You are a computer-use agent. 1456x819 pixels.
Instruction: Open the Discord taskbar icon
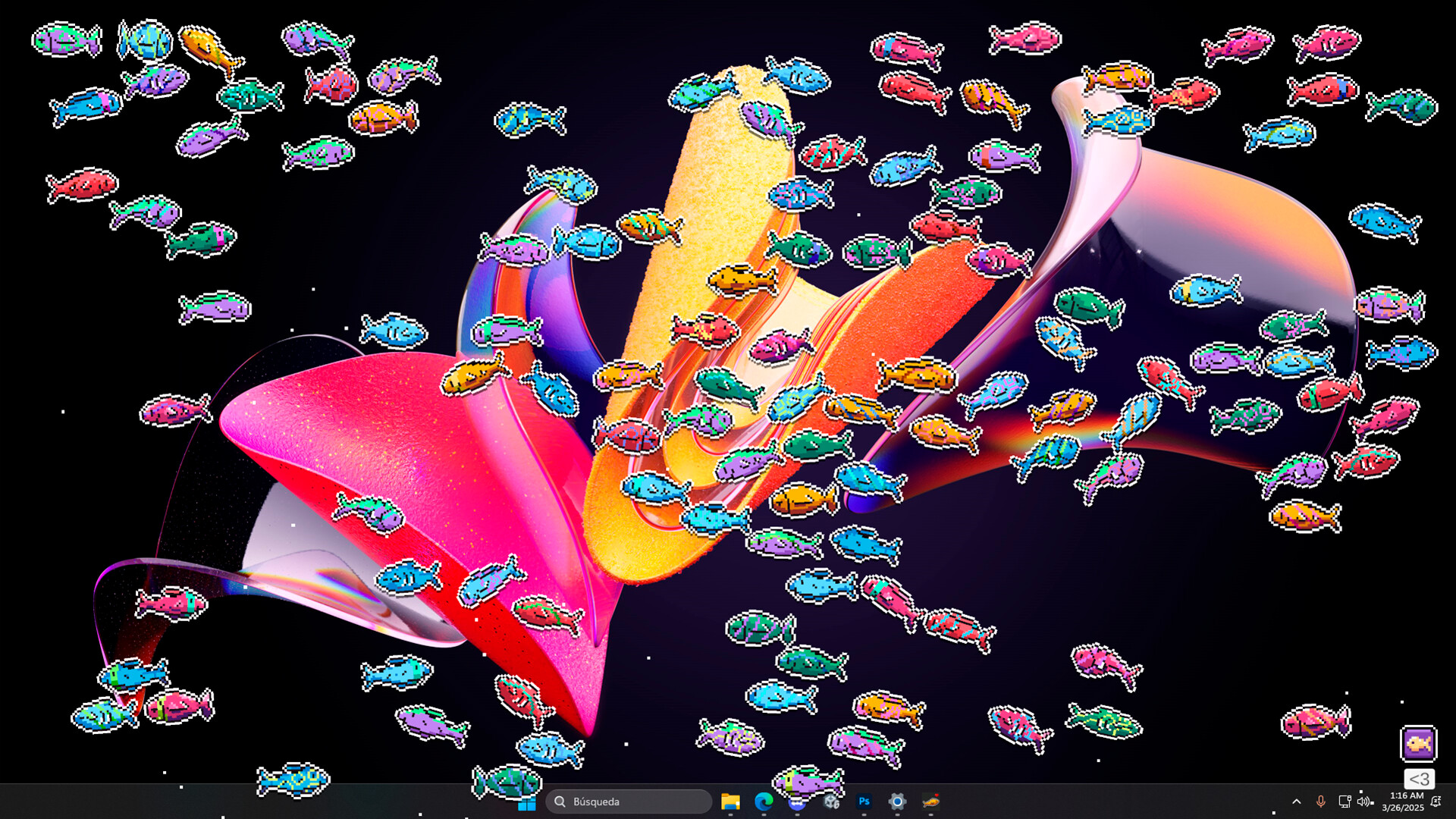(x=797, y=805)
